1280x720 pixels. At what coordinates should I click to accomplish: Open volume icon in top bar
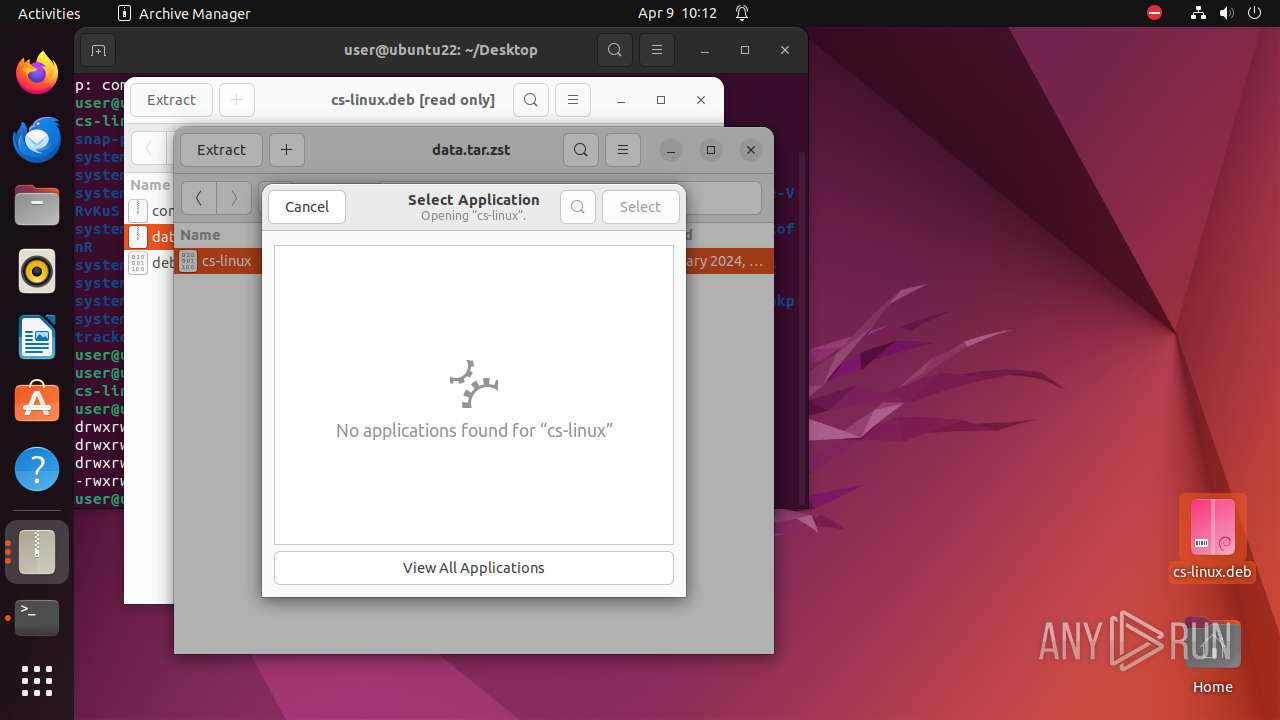coord(1227,13)
